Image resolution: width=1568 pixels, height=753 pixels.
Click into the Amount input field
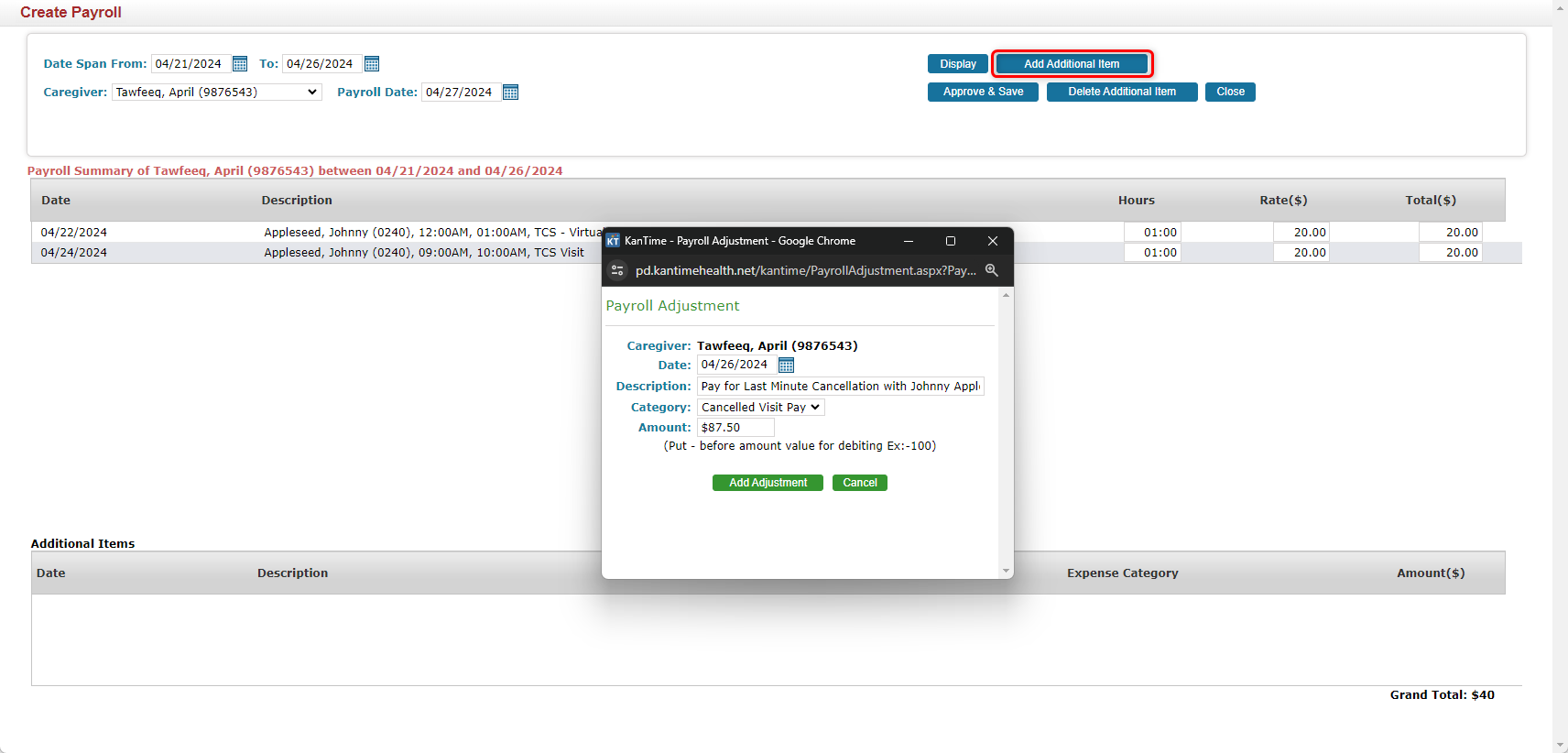735,428
